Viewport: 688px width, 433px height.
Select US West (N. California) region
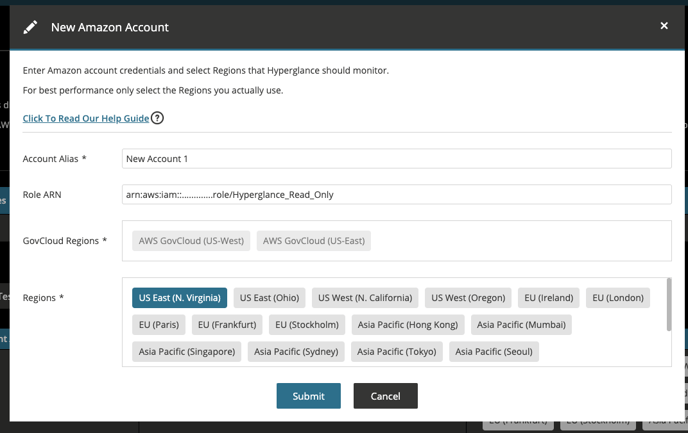365,298
